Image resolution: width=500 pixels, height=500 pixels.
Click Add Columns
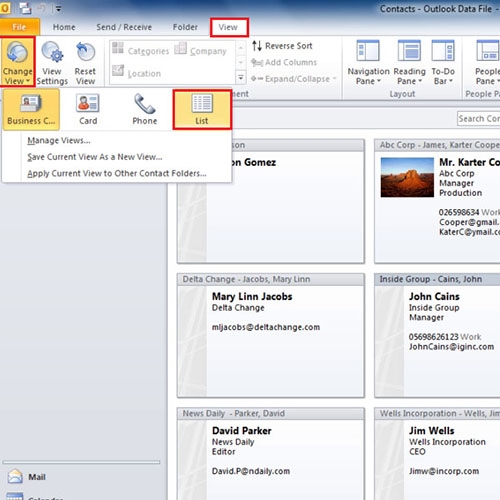click(284, 62)
